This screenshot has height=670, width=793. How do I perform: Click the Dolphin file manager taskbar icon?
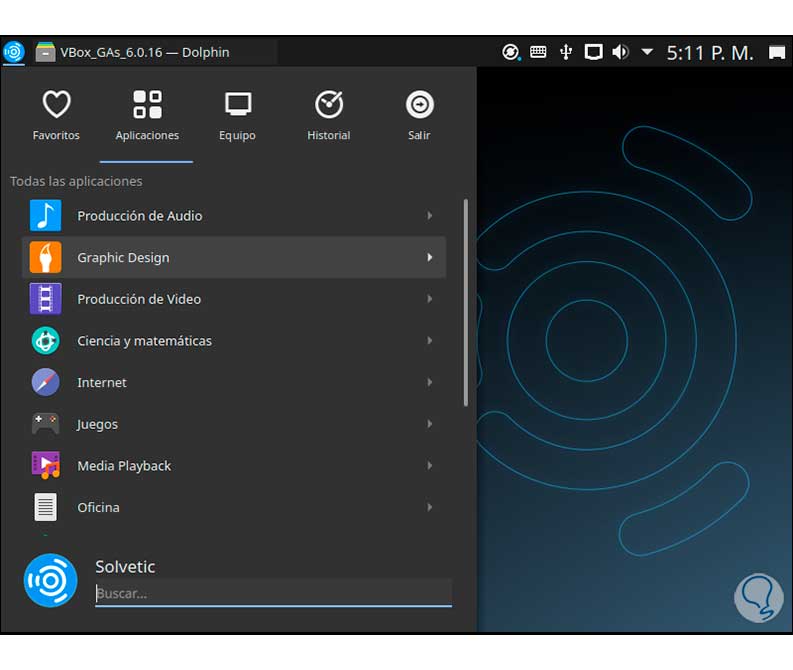45,52
